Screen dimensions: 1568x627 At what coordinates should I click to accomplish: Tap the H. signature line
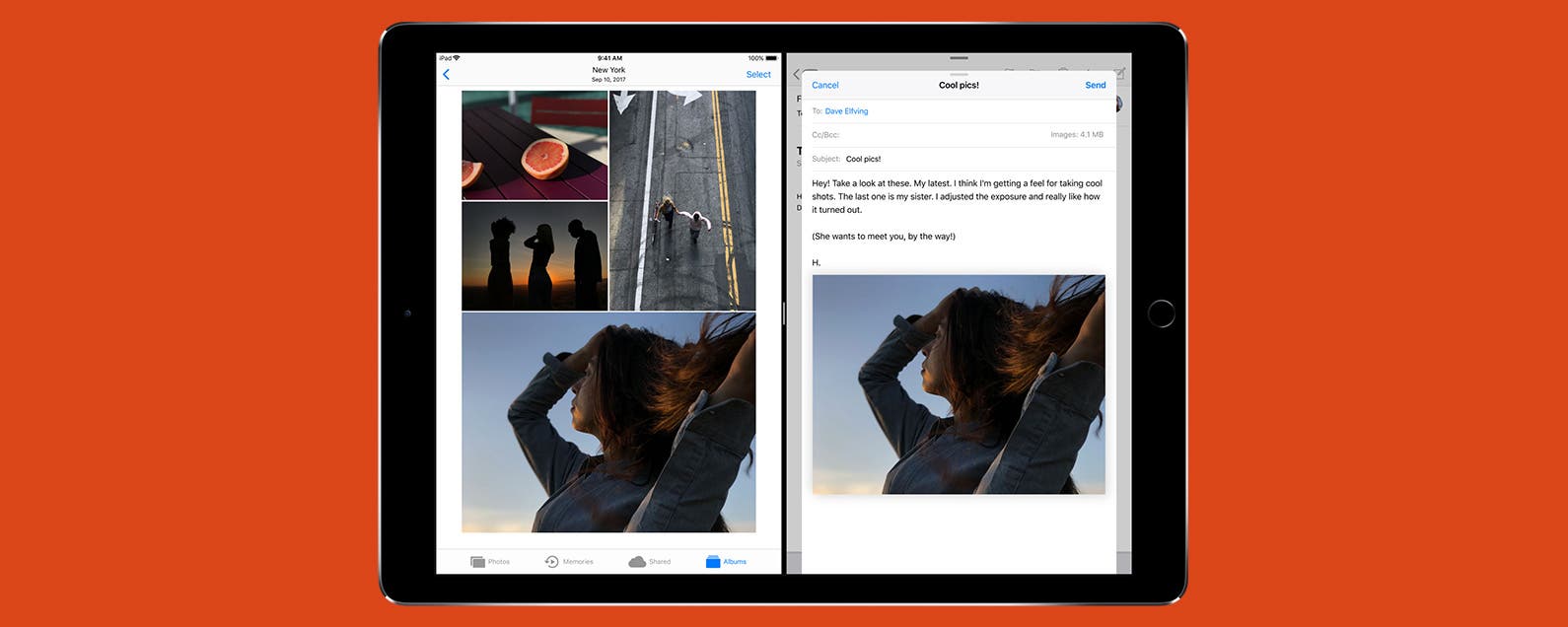pyautogui.click(x=817, y=263)
